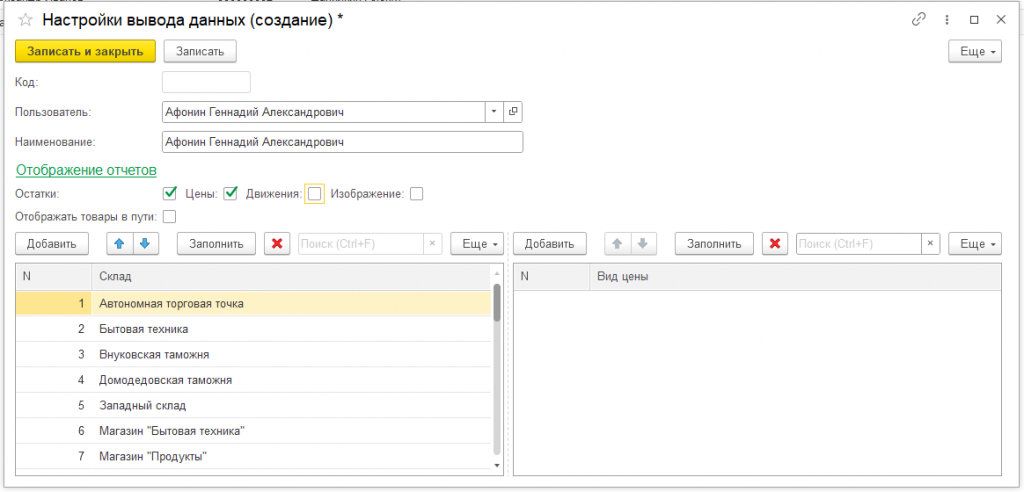
Task: Move price type row up (gray arrow)
Action: (617, 244)
